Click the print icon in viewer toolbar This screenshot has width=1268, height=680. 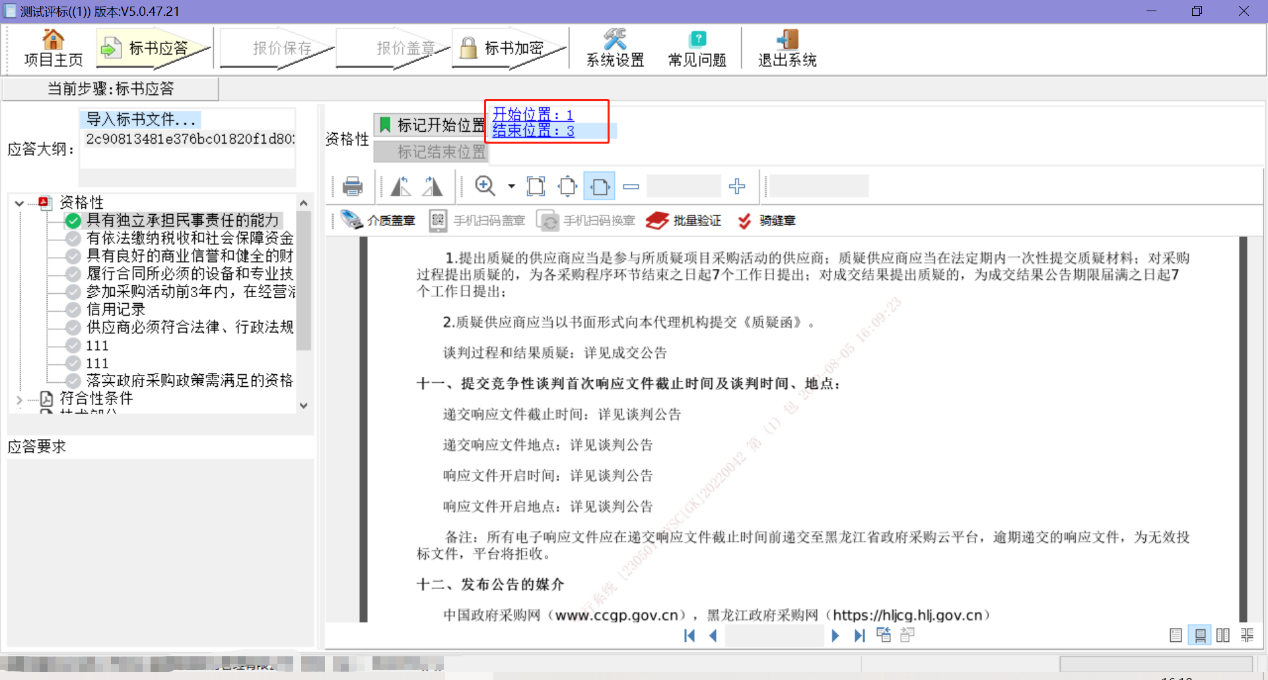tap(352, 186)
